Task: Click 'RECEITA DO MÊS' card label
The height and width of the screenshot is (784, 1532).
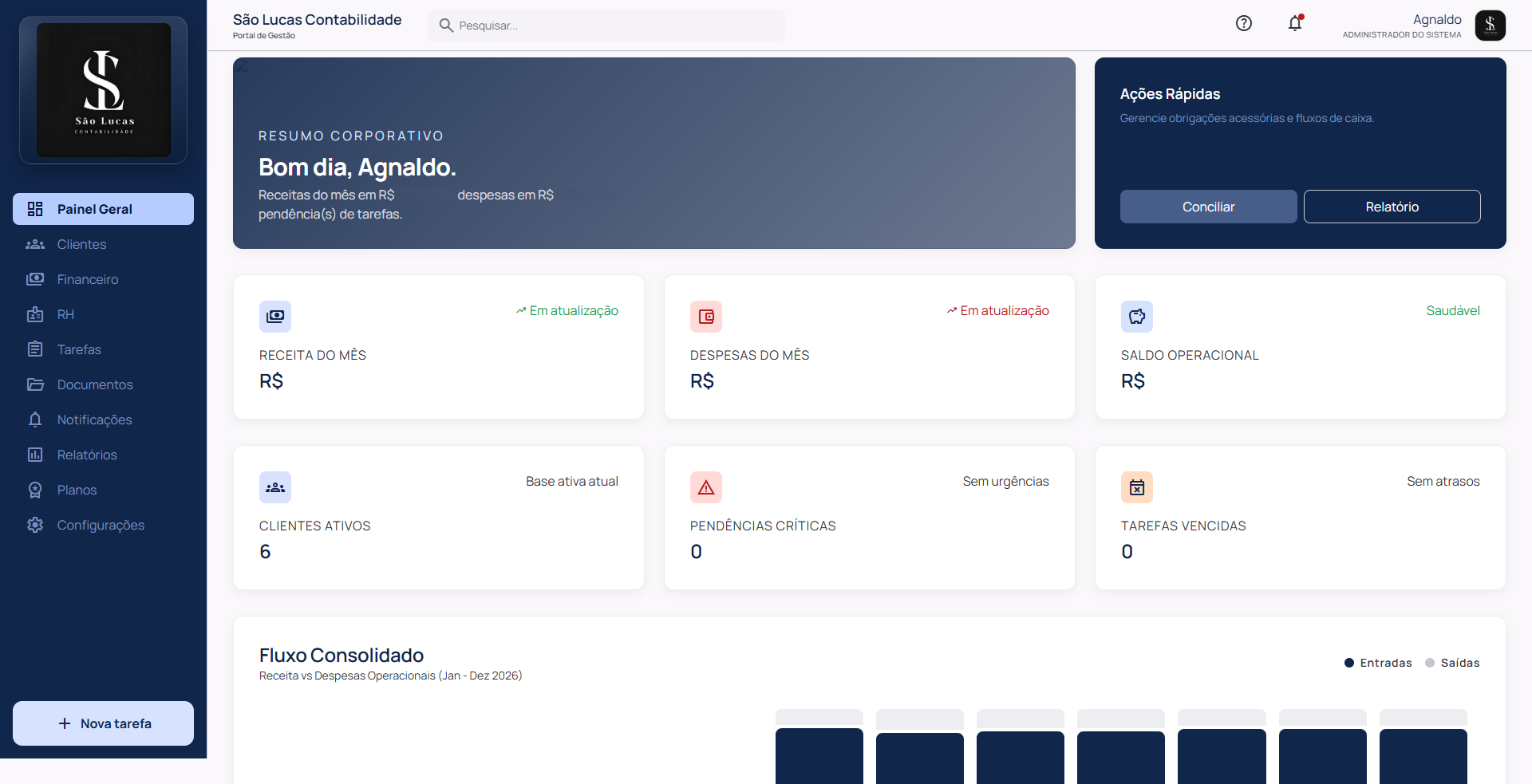Action: pyautogui.click(x=313, y=355)
